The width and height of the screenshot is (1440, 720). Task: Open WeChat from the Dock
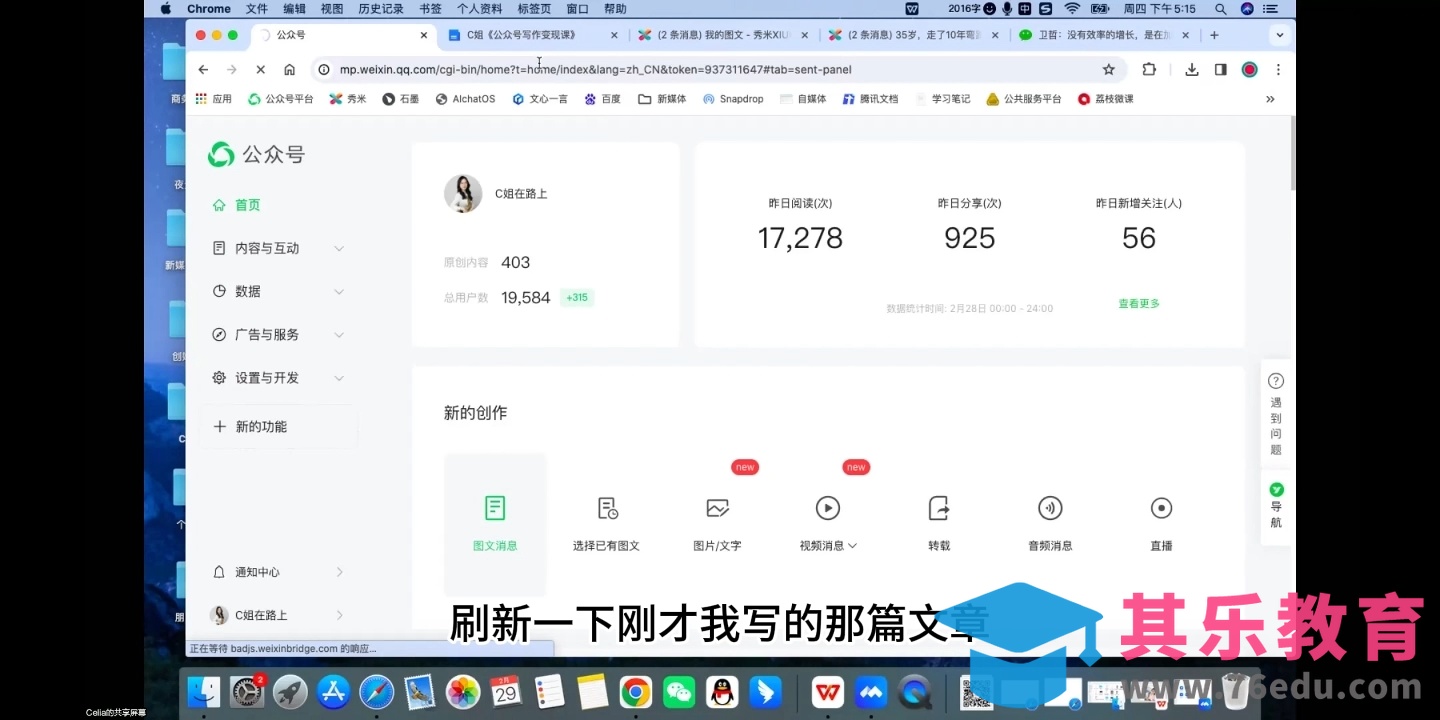click(679, 692)
